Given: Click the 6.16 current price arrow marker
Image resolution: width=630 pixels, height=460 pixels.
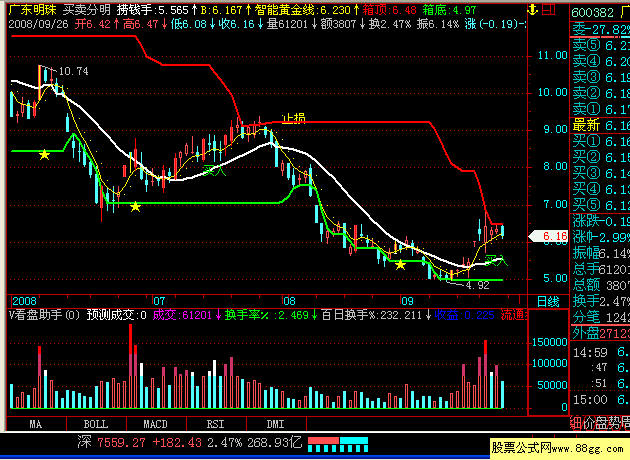Looking at the screenshot, I should coord(548,236).
